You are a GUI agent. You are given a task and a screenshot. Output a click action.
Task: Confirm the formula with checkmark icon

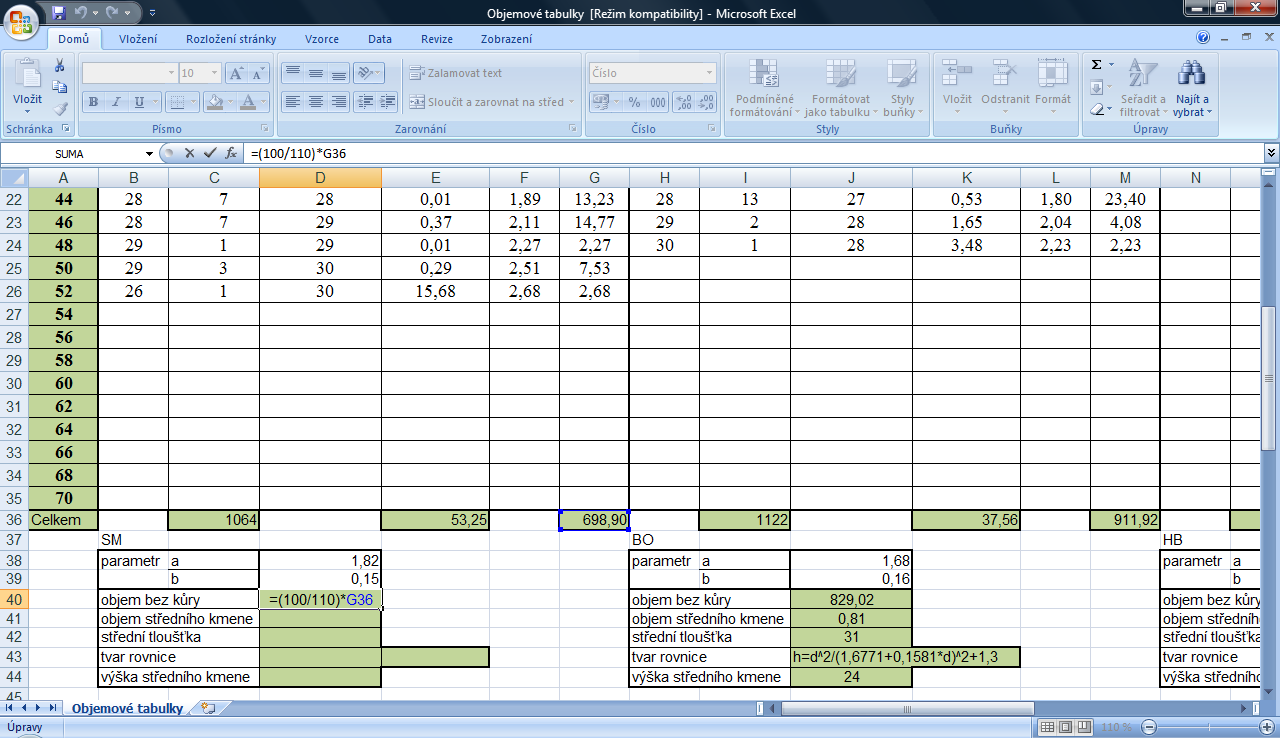tap(210, 153)
